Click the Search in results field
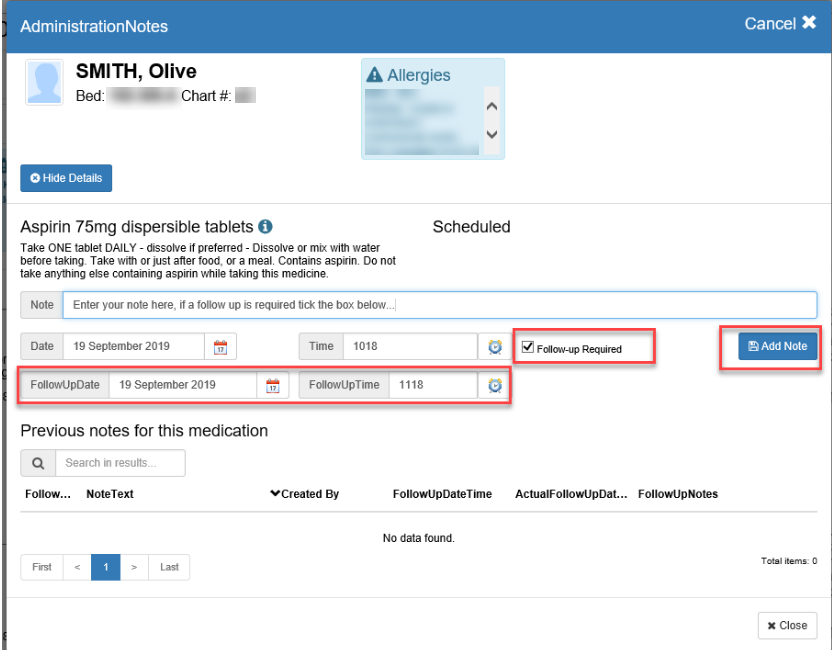Screen dimensions: 832x650 click(x=120, y=463)
